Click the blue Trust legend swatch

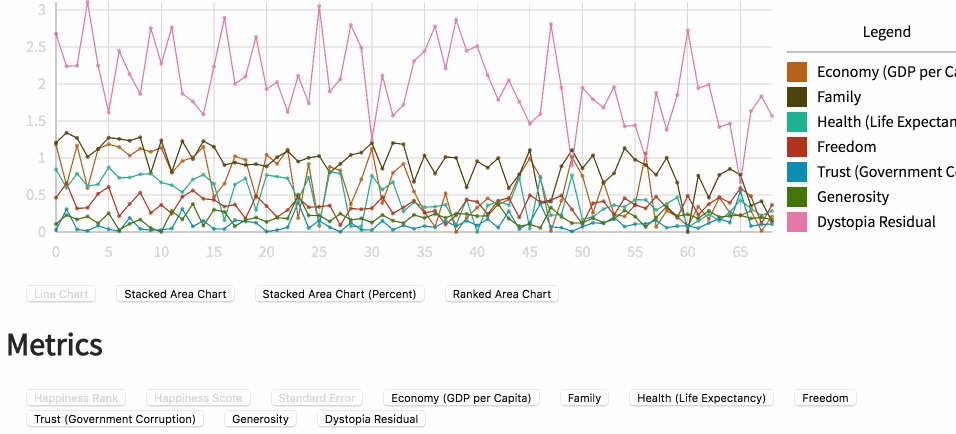pos(797,172)
